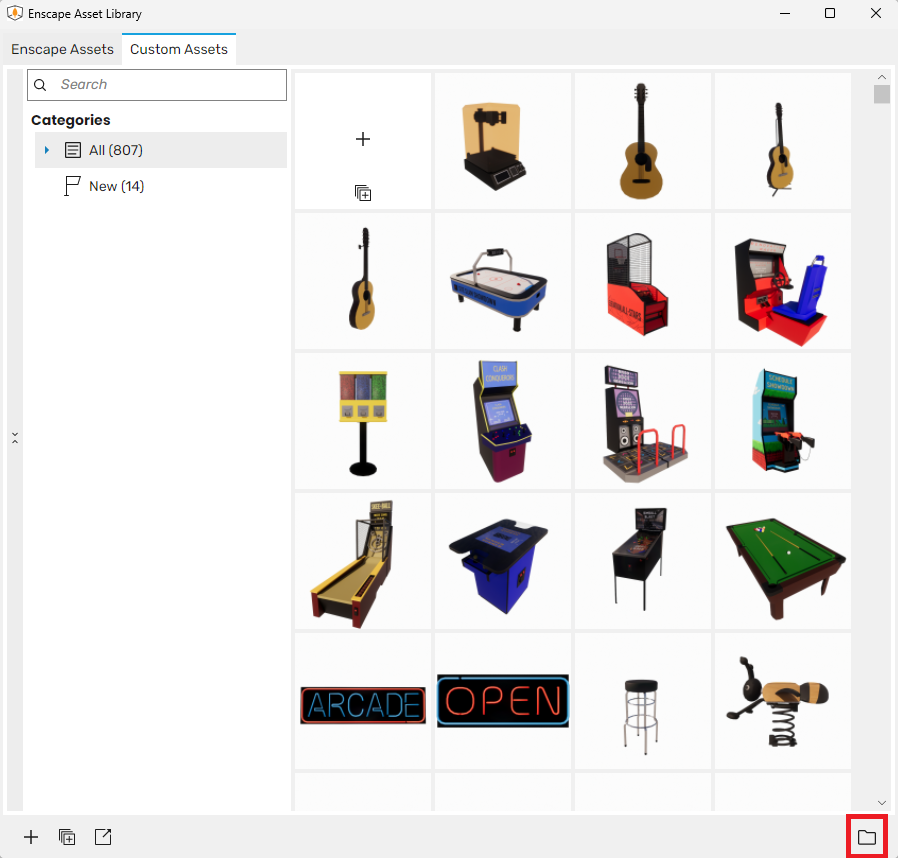This screenshot has height=858, width=898.
Task: Click the Enscape logo in title bar
Action: (15, 13)
